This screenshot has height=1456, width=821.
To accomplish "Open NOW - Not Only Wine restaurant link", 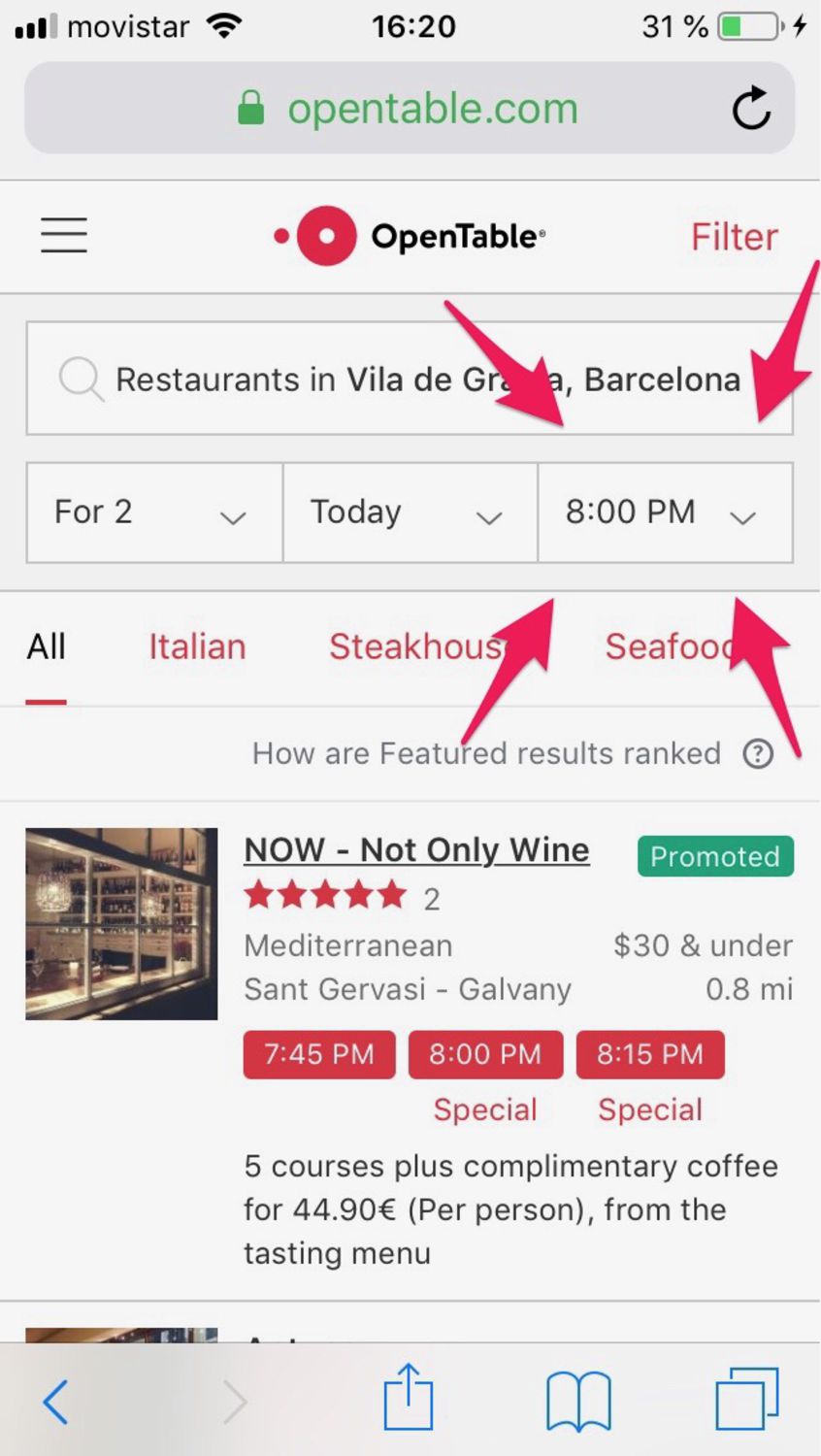I will (416, 849).
